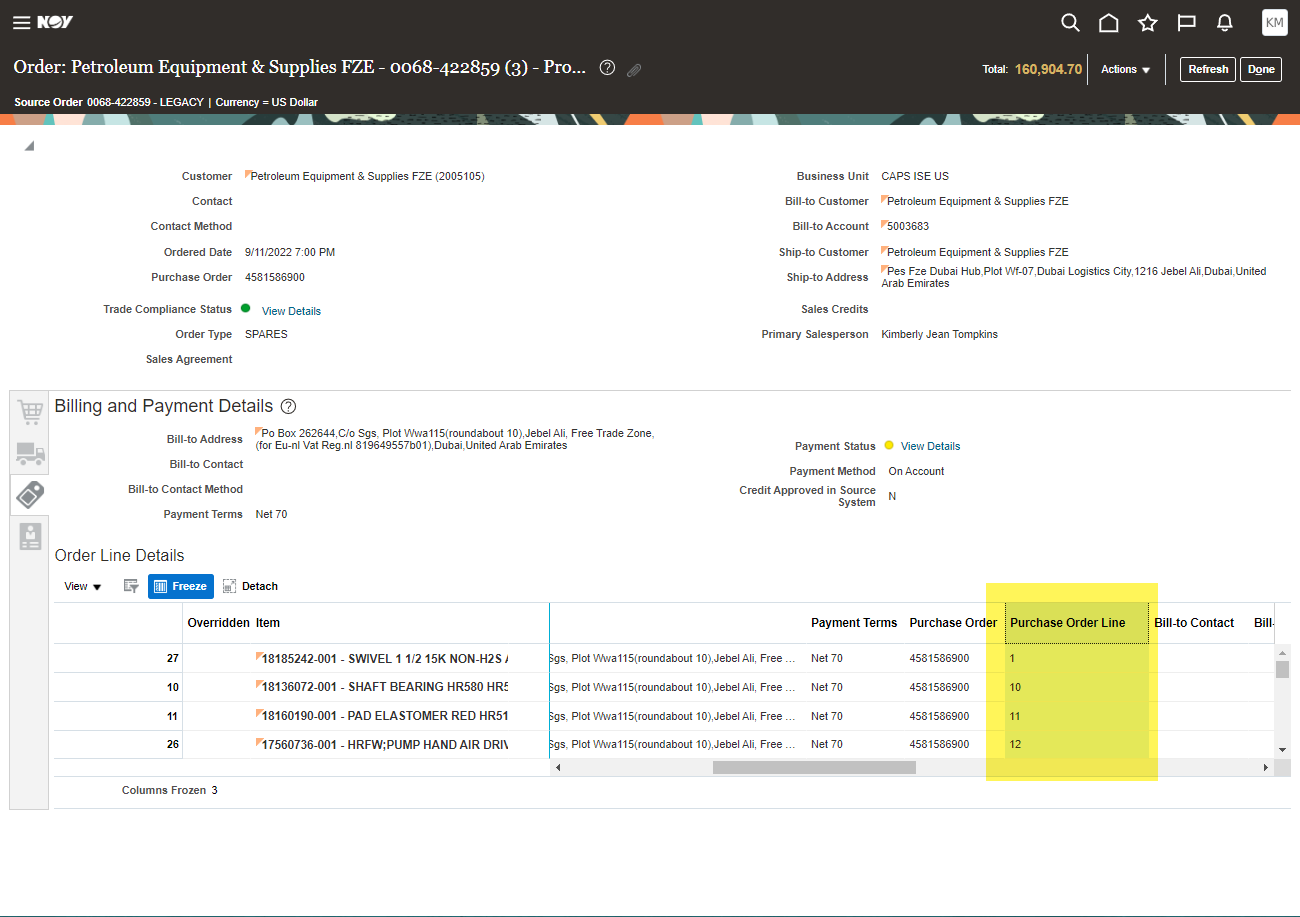
Task: Select item 18160190-001 PAD ELASTOMER row
Action: pos(384,716)
